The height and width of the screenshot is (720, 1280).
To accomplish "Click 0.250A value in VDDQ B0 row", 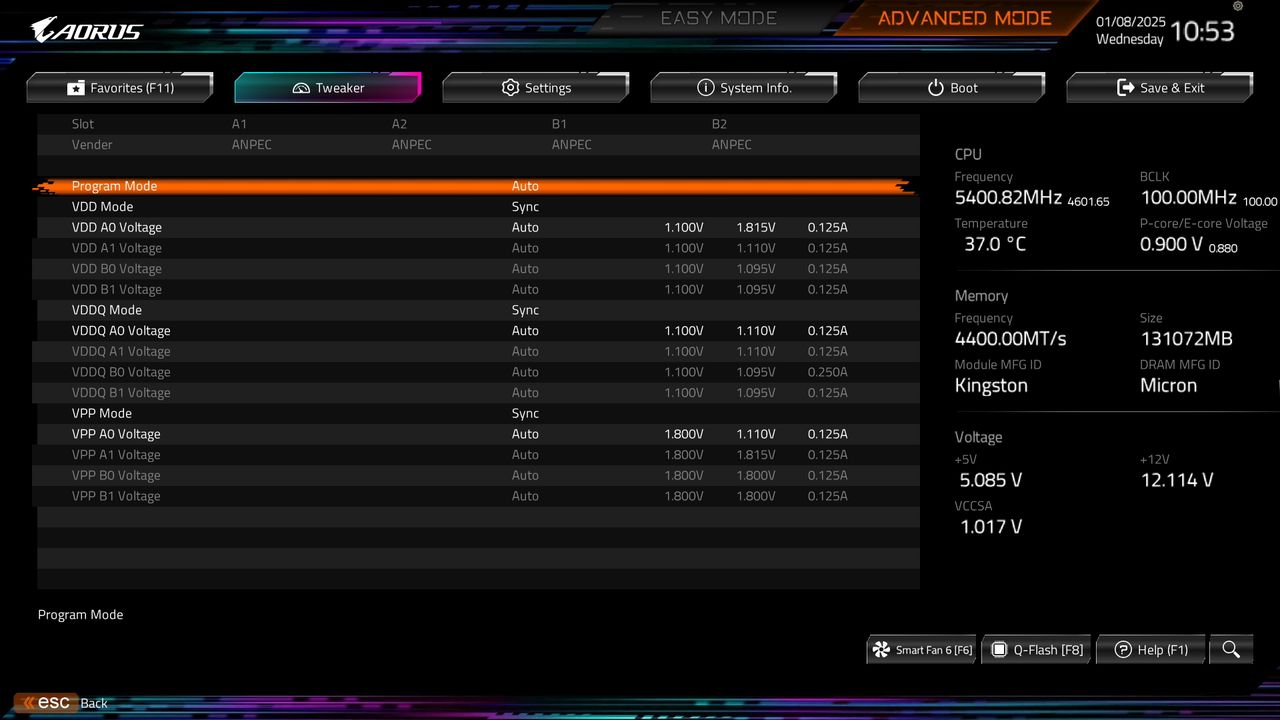I will click(828, 372).
